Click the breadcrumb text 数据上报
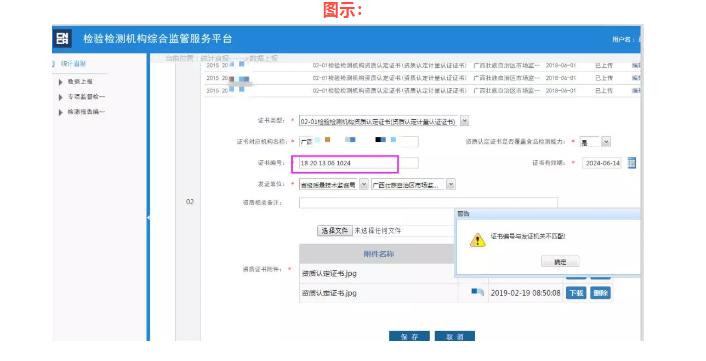706x361 pixels. [263, 58]
